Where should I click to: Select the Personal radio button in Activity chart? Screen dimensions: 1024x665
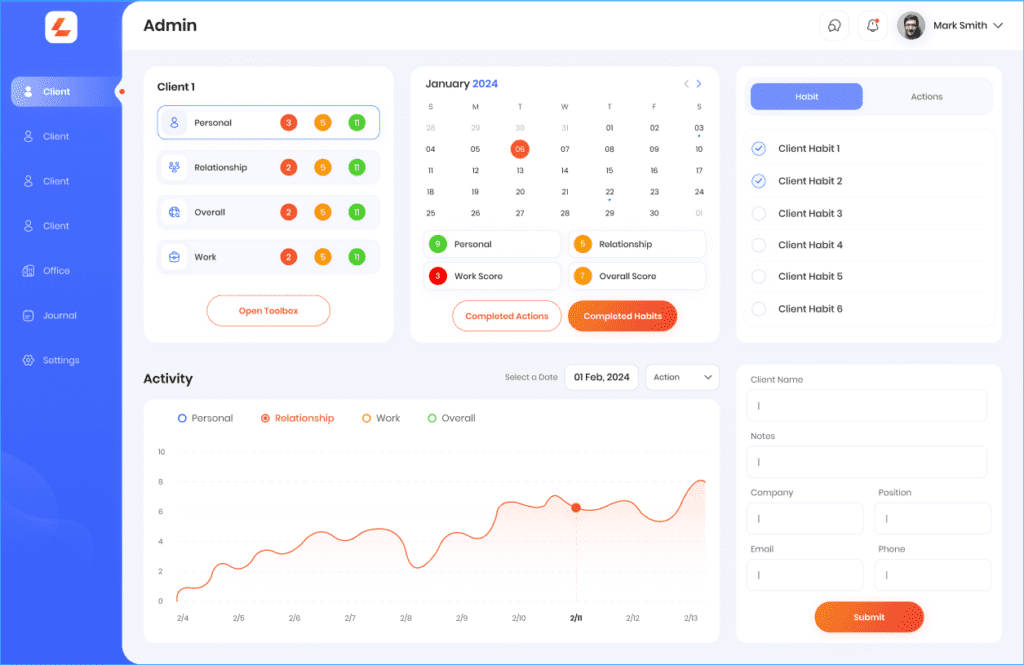click(x=182, y=418)
